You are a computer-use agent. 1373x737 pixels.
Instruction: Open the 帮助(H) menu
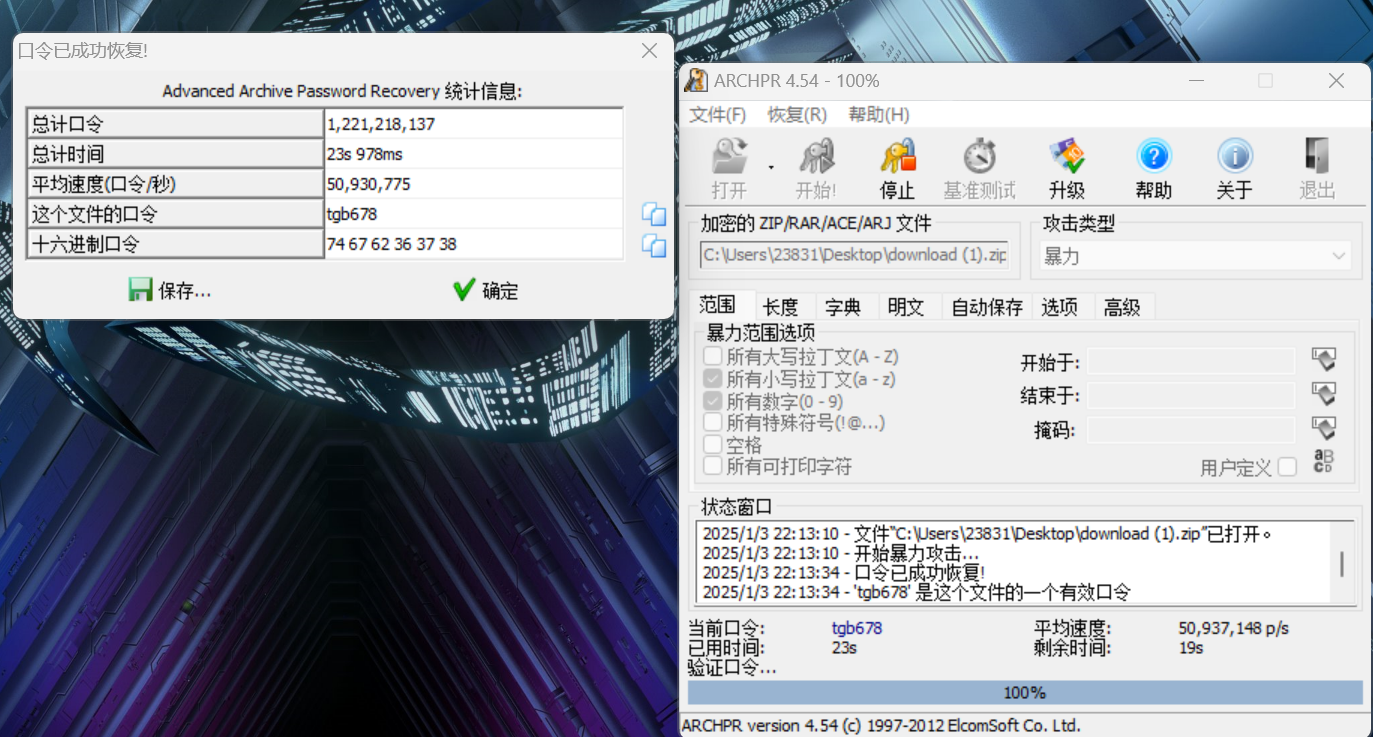879,115
